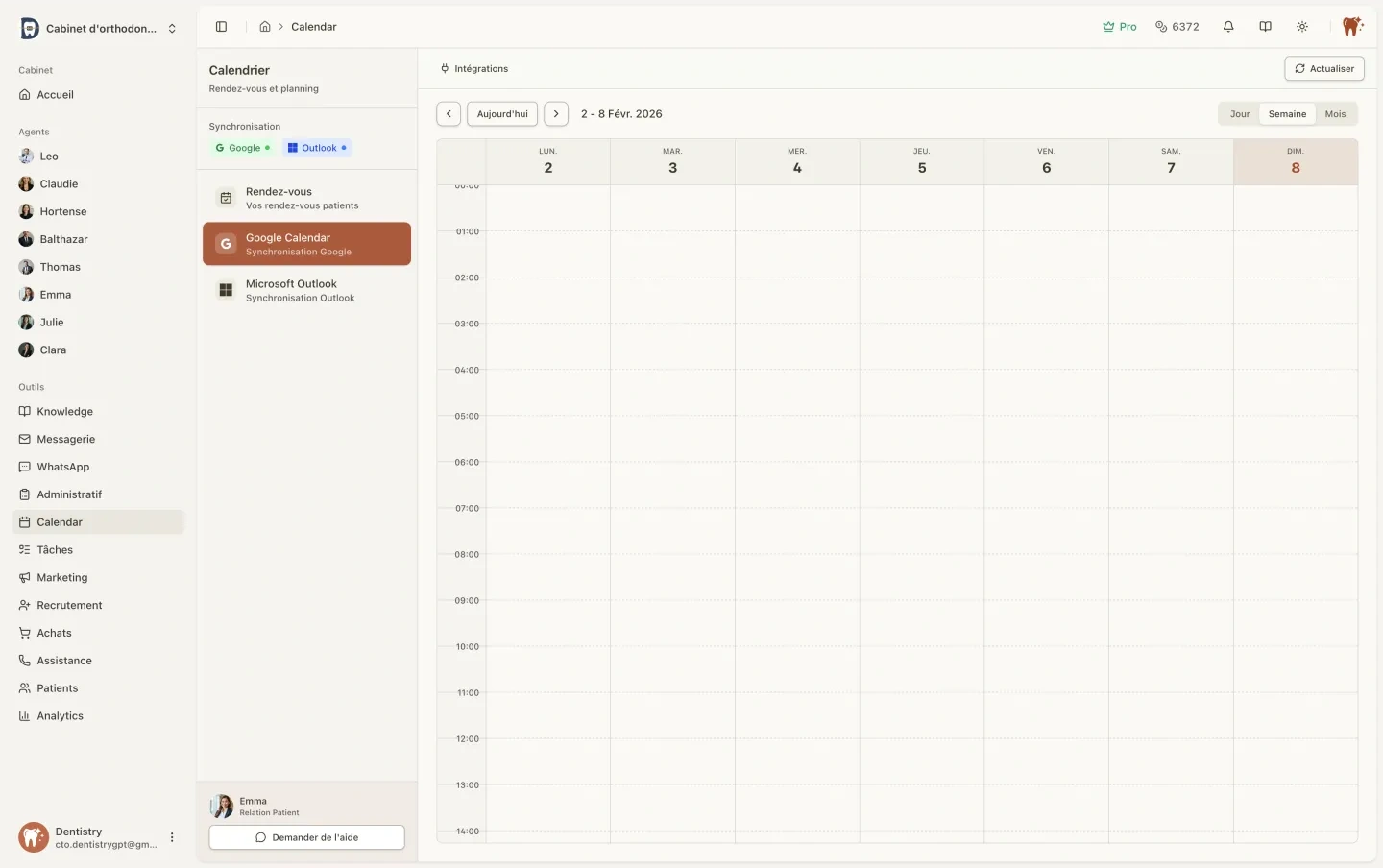Open the documentation book icon
This screenshot has height=868, width=1383.
(1265, 26)
